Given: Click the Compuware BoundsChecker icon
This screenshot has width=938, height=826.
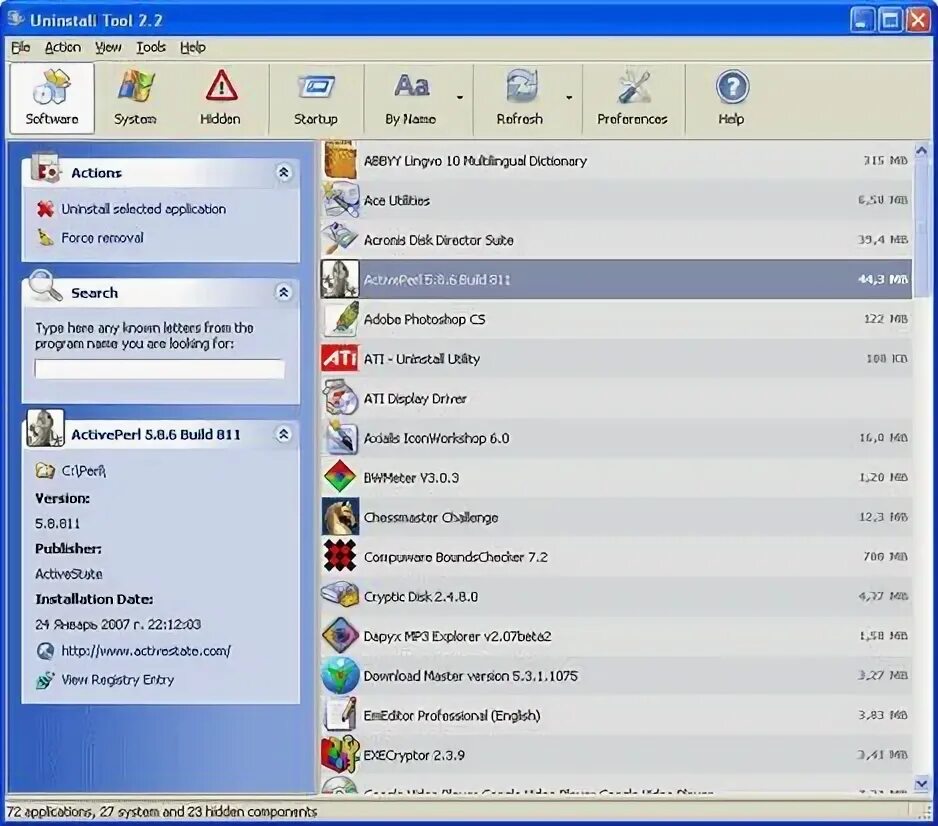Looking at the screenshot, I should coord(340,556).
